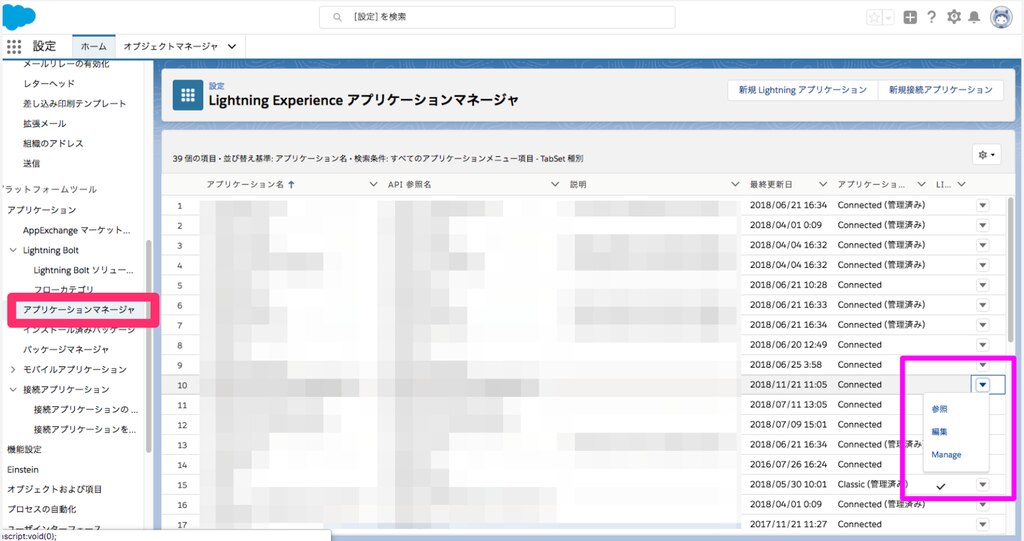1024x541 pixels.
Task: Switch to オブジェクトマネージャ tab
Action: coord(170,46)
